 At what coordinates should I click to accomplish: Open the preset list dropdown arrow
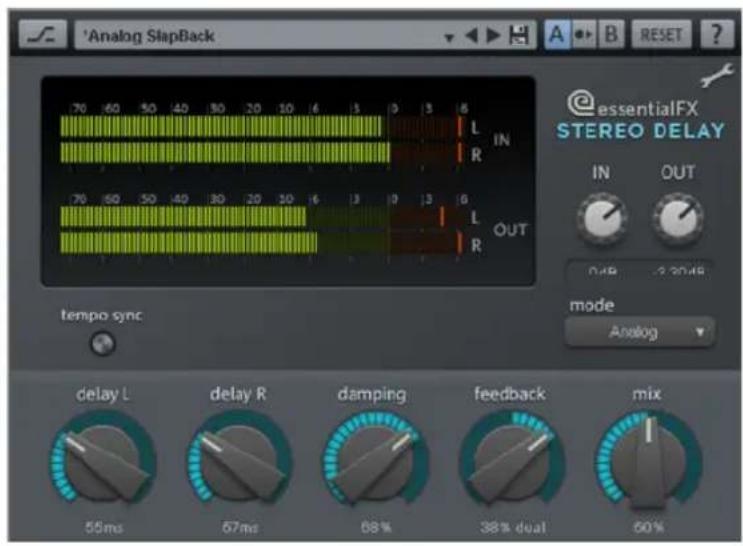pos(449,37)
